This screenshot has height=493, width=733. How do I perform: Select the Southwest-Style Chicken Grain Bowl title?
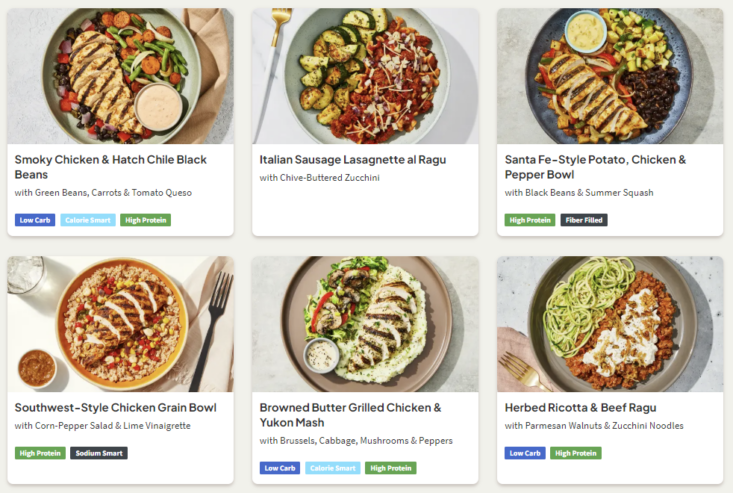click(x=115, y=407)
